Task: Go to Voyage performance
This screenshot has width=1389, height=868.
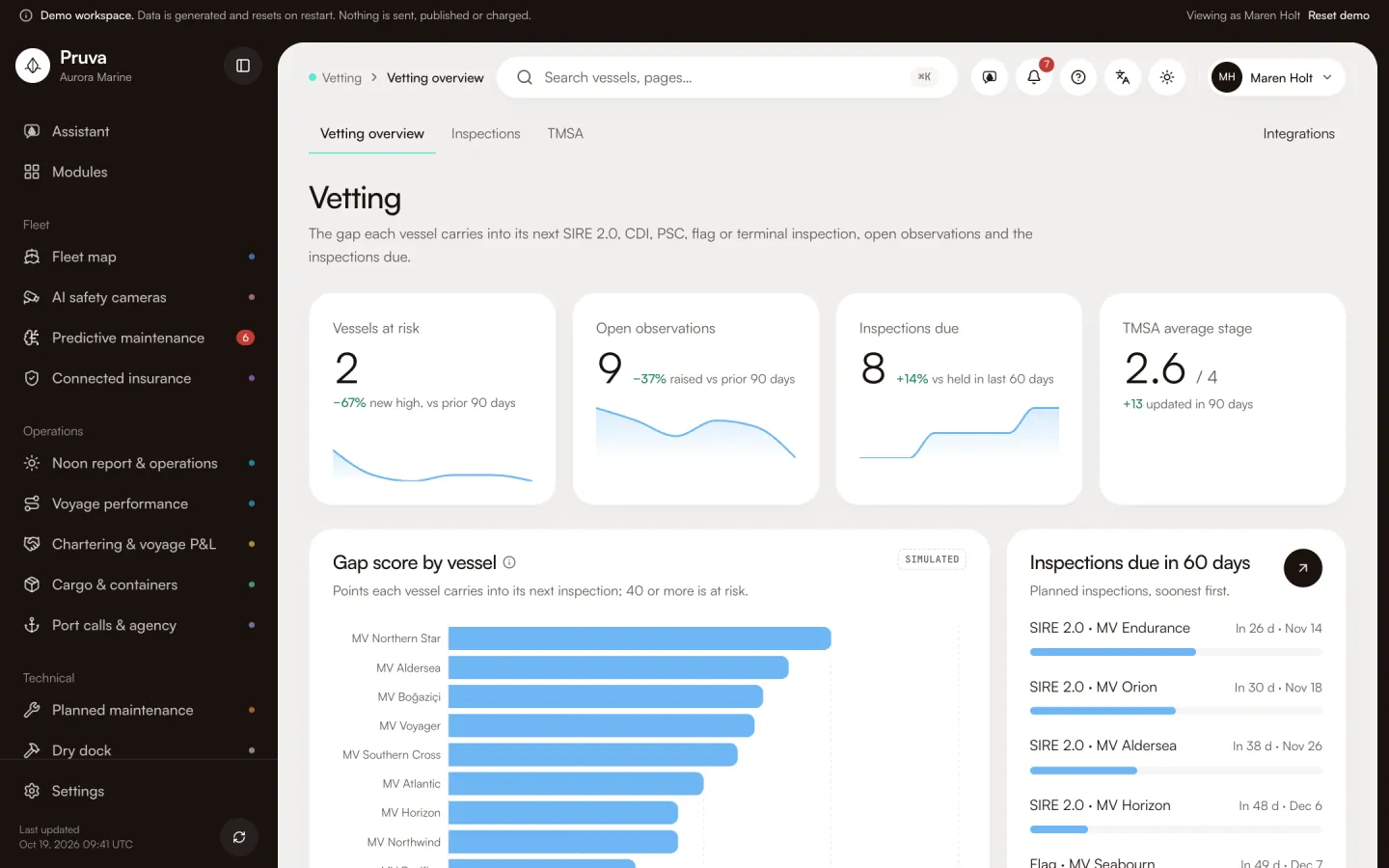Action: click(x=139, y=503)
